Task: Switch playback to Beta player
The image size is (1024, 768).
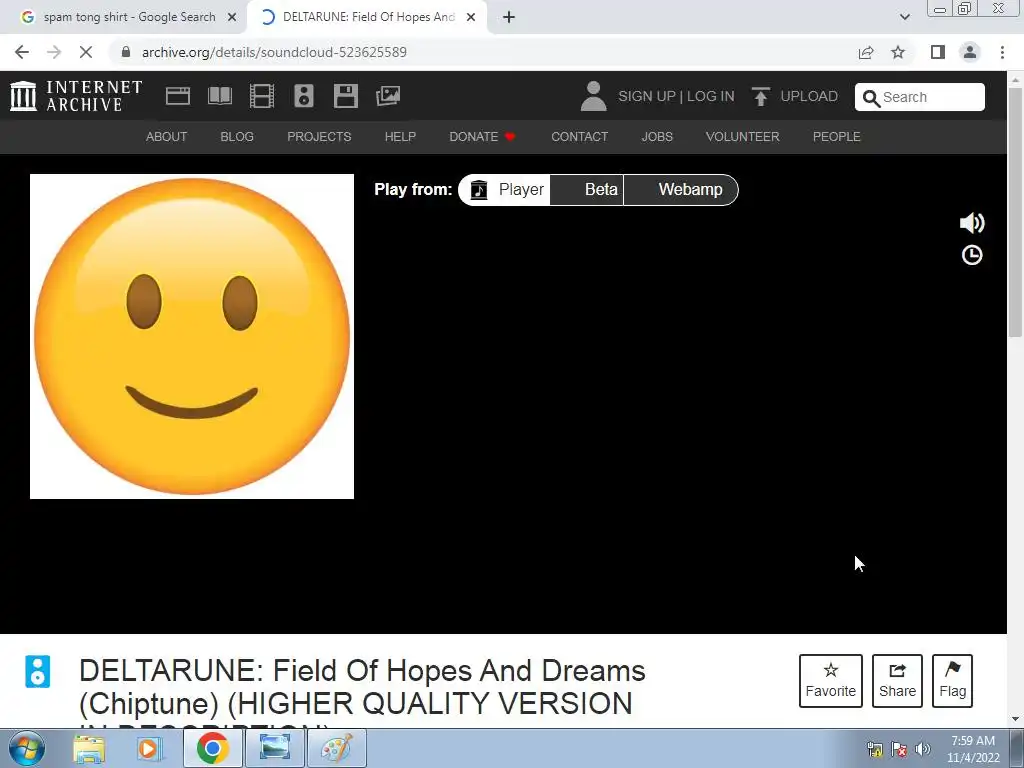Action: click(x=586, y=189)
